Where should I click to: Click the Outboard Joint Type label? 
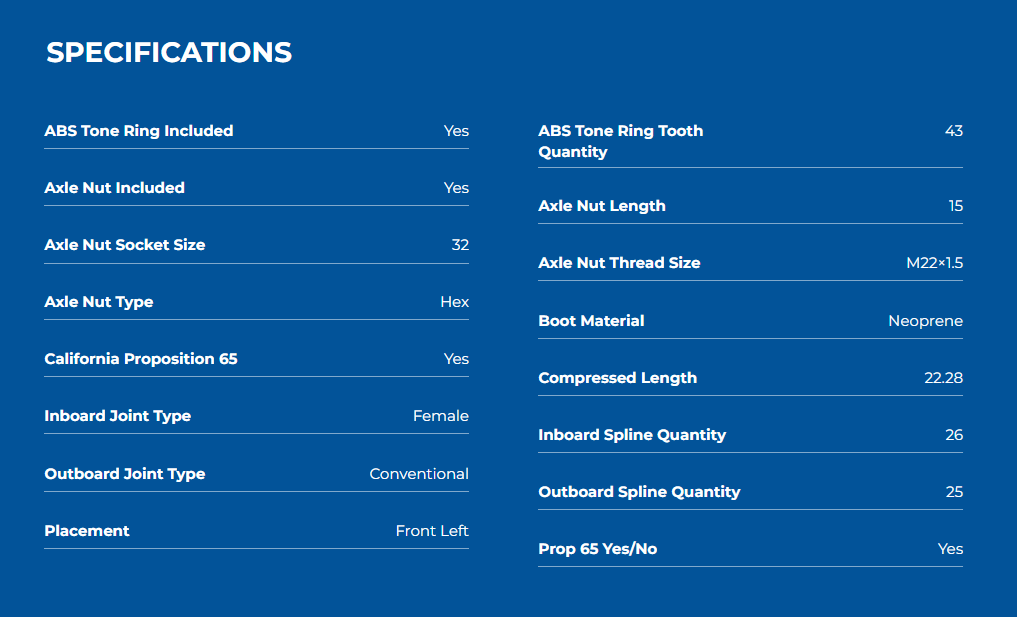[125, 474]
